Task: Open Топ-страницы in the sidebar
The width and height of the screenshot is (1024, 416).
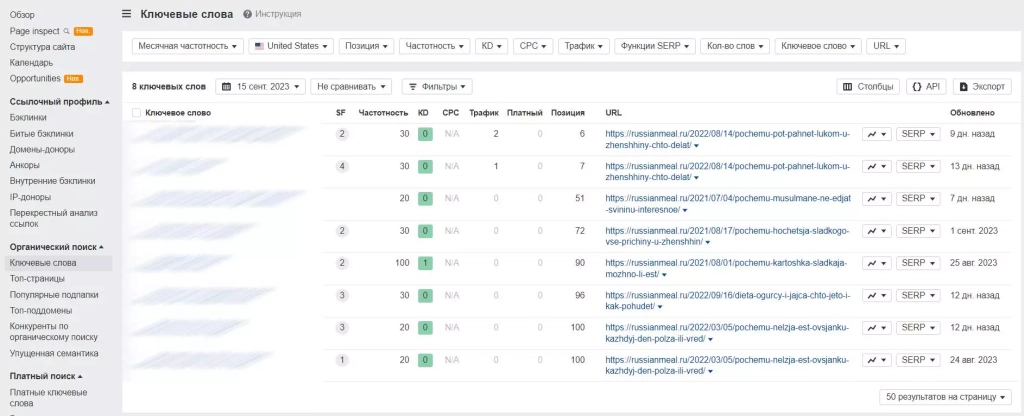Action: (x=37, y=279)
